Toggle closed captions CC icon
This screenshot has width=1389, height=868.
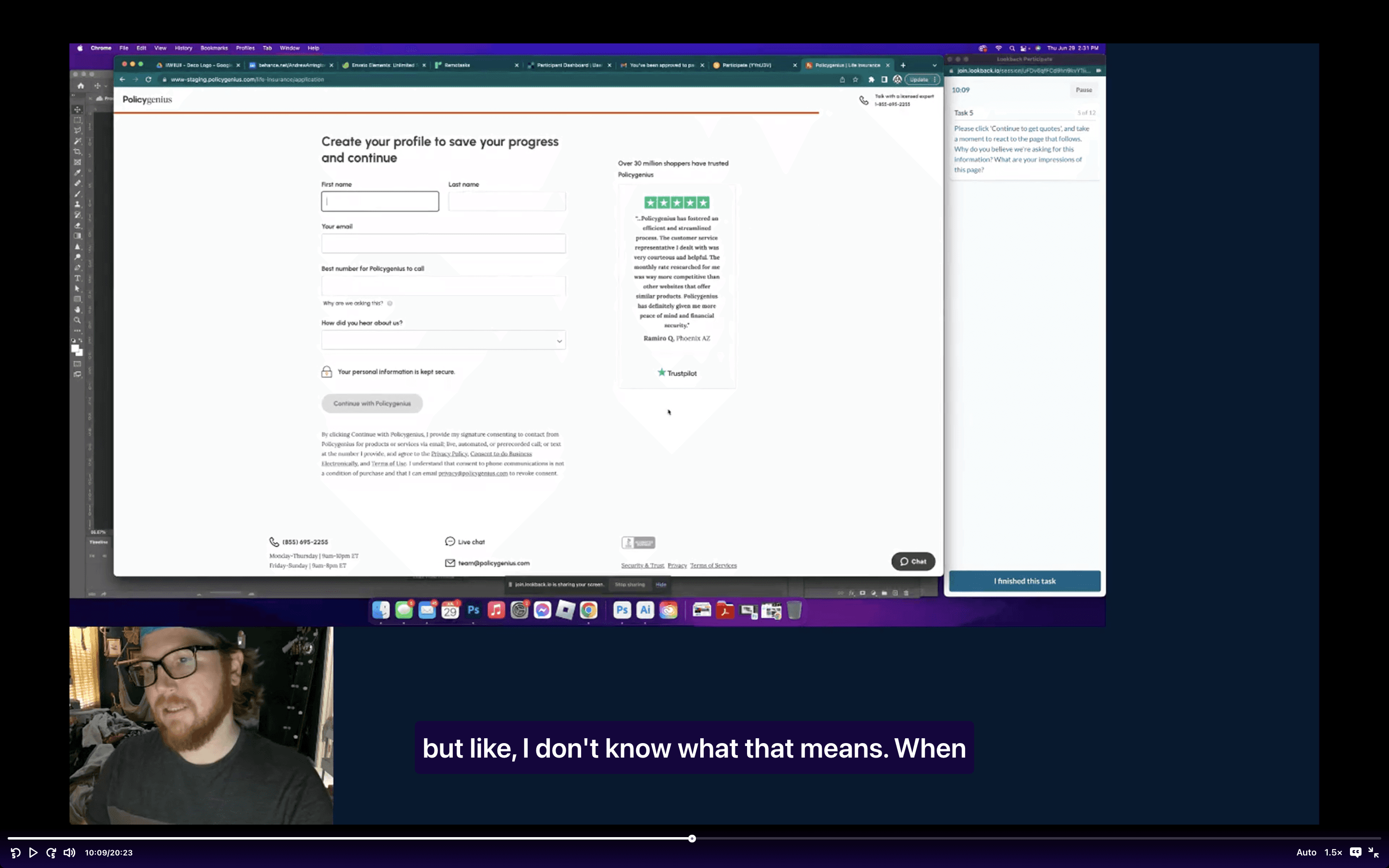pos(1355,853)
